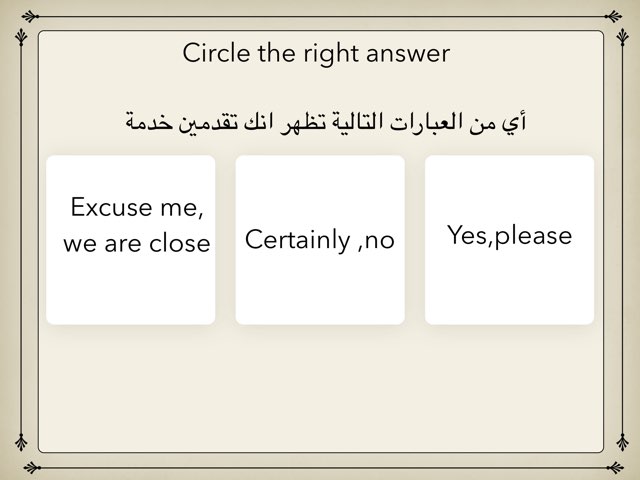640x480 pixels.
Task: Click the "Circle the right answer" heading
Action: click(316, 53)
